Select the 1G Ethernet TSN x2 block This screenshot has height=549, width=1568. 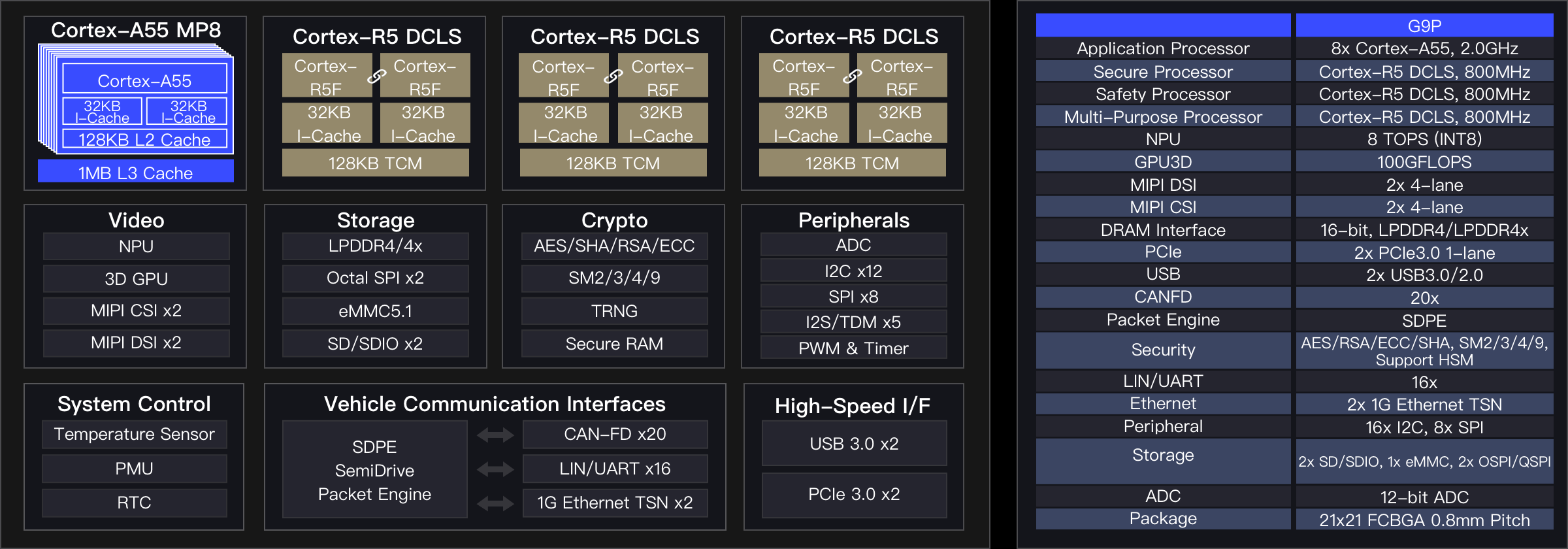pos(615,503)
